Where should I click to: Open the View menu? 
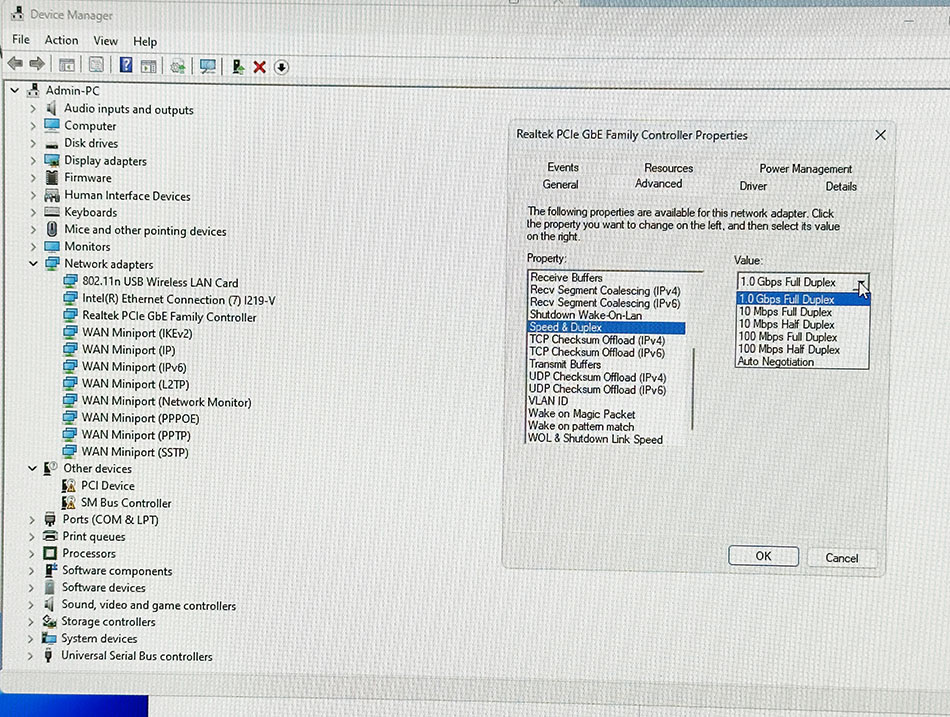coord(105,41)
